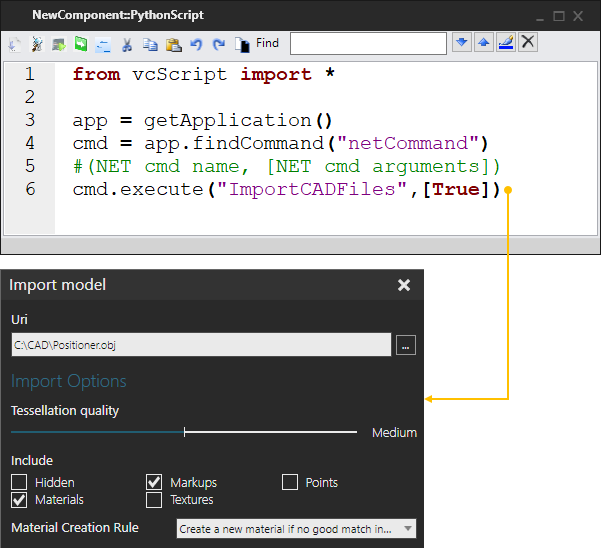The height and width of the screenshot is (548, 601).
Task: Click the Find previous up arrow
Action: coord(483,42)
